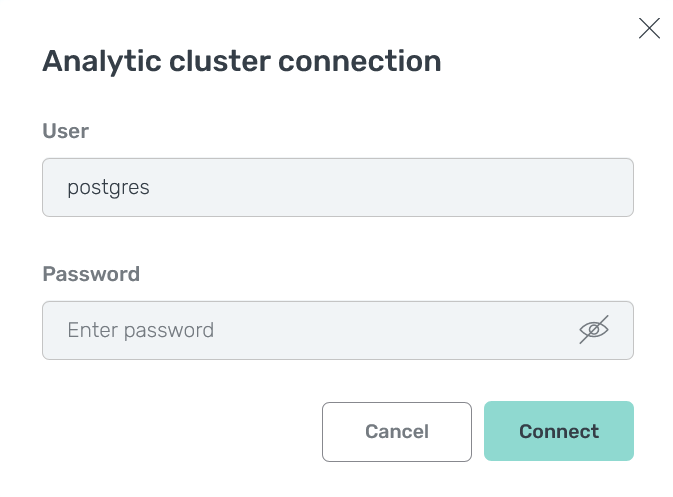Hit the teal Connect button
Image resolution: width=673 pixels, height=497 pixels.
coord(558,431)
